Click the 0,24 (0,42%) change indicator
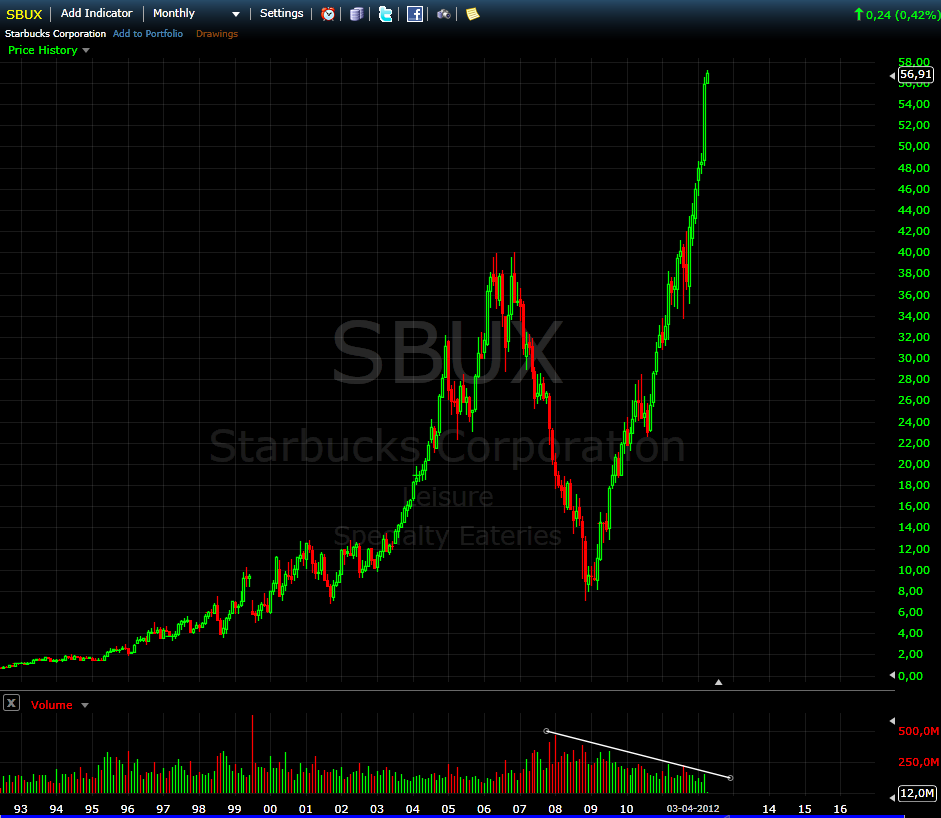Viewport: 941px width, 818px height. (897, 14)
